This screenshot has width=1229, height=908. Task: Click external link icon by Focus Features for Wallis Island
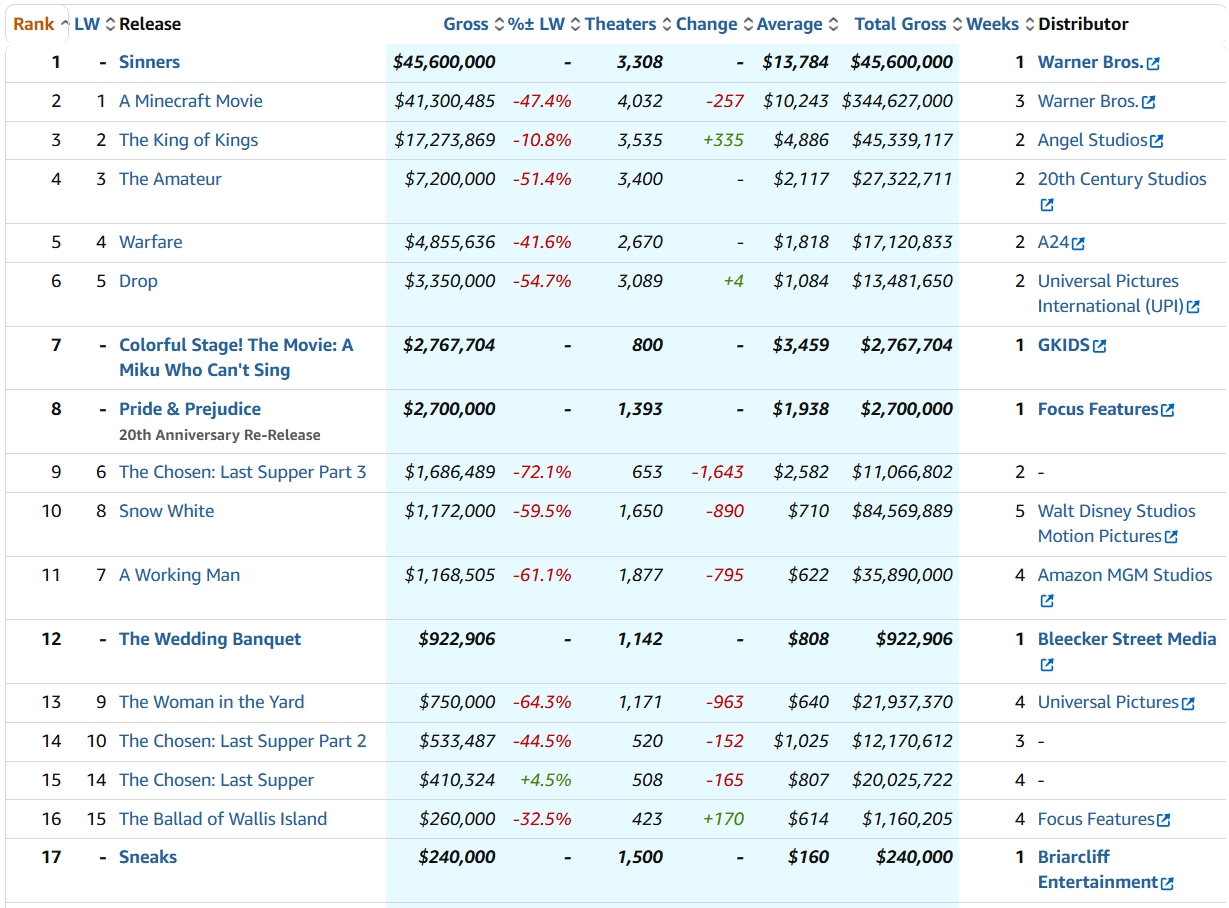[x=1163, y=821]
